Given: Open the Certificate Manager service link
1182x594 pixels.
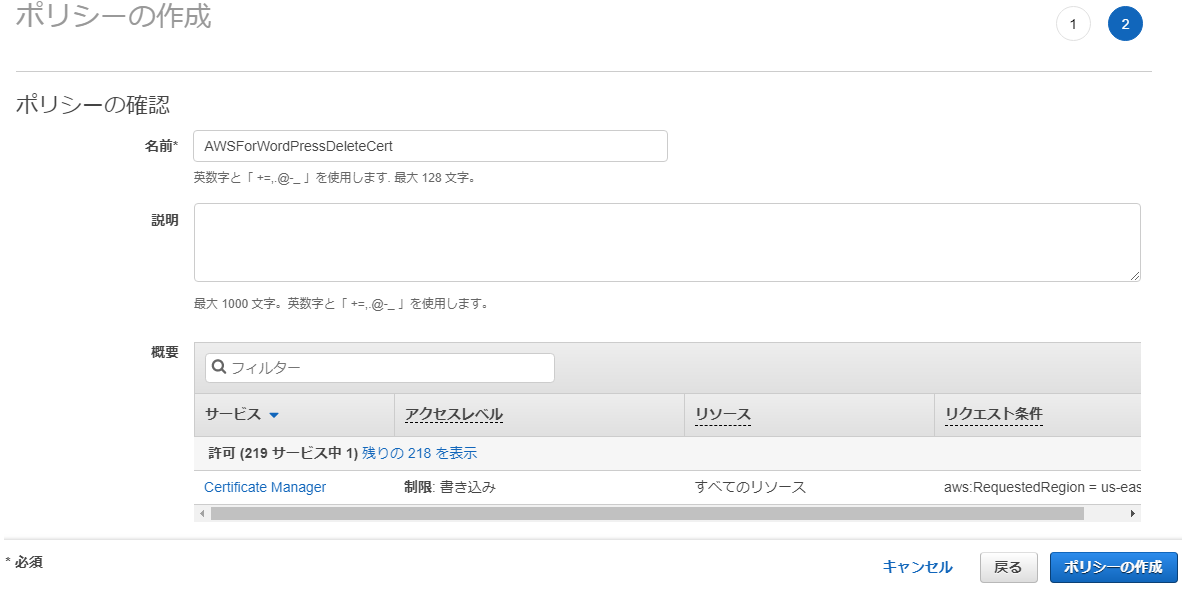Looking at the screenshot, I should (x=265, y=487).
